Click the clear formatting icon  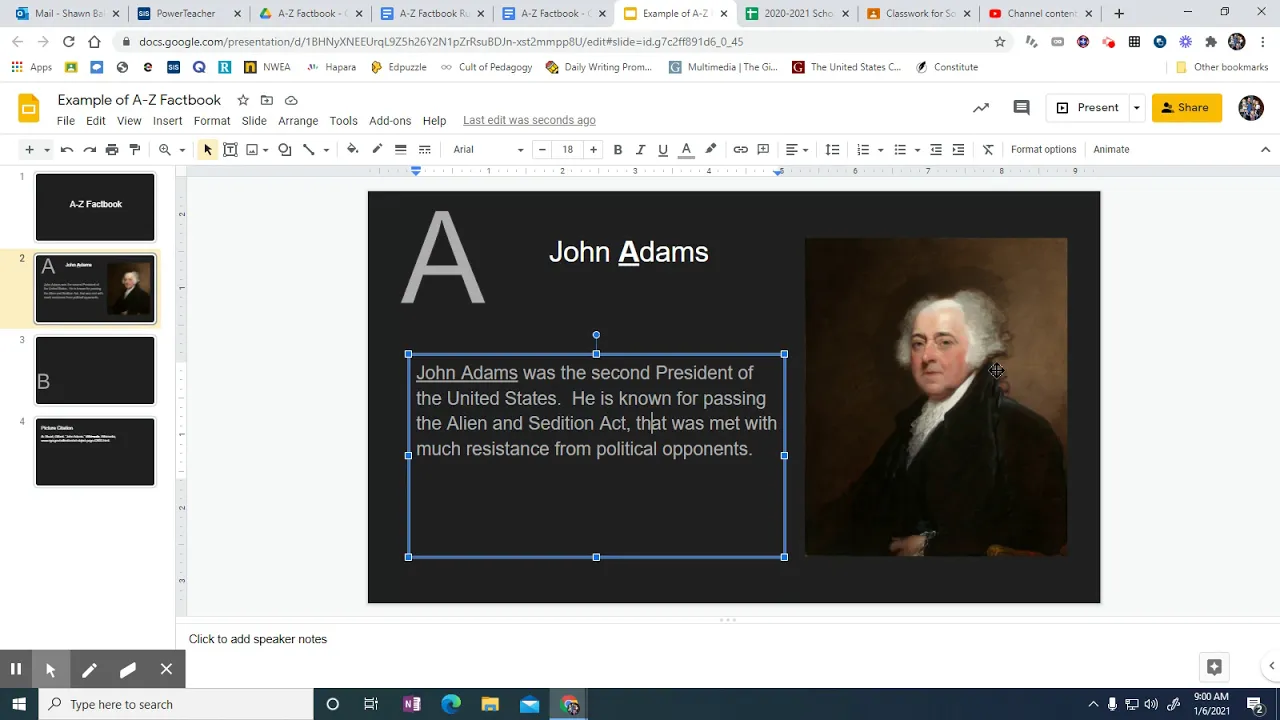[x=988, y=150]
